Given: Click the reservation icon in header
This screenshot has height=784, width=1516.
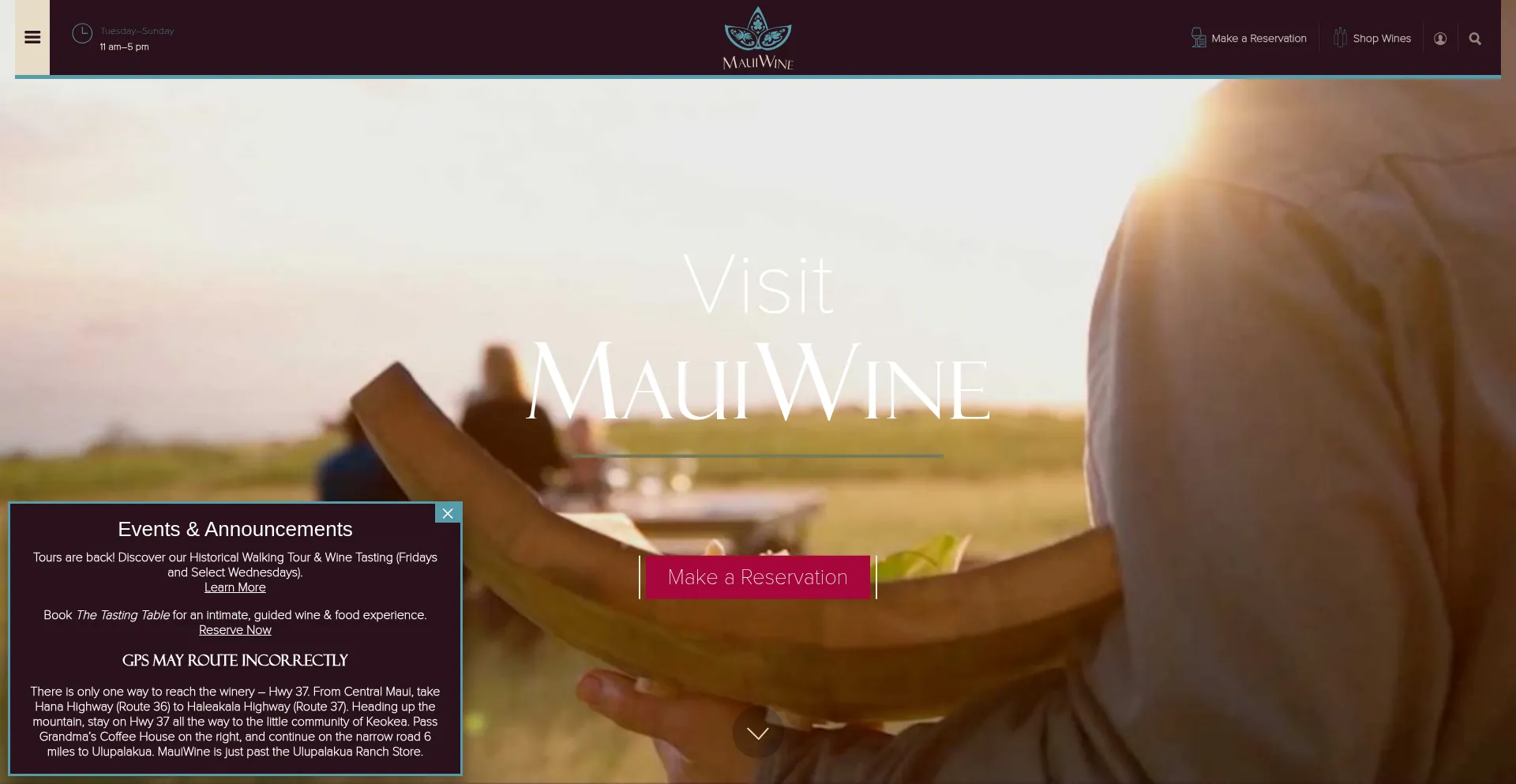Looking at the screenshot, I should 1199,38.
